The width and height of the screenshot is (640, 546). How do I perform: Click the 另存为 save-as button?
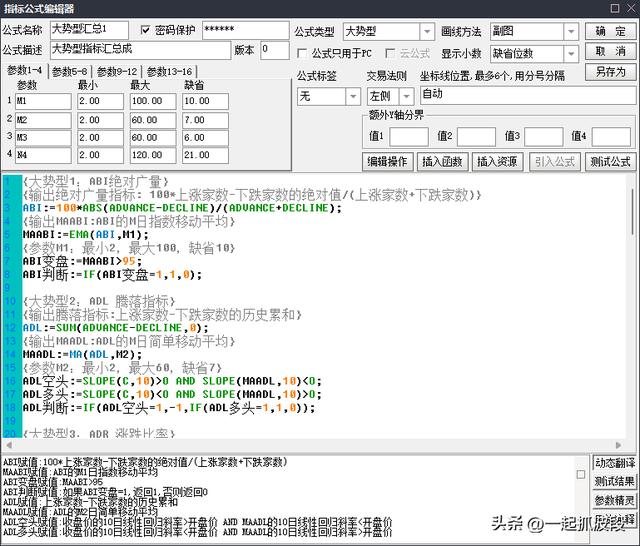pyautogui.click(x=610, y=72)
